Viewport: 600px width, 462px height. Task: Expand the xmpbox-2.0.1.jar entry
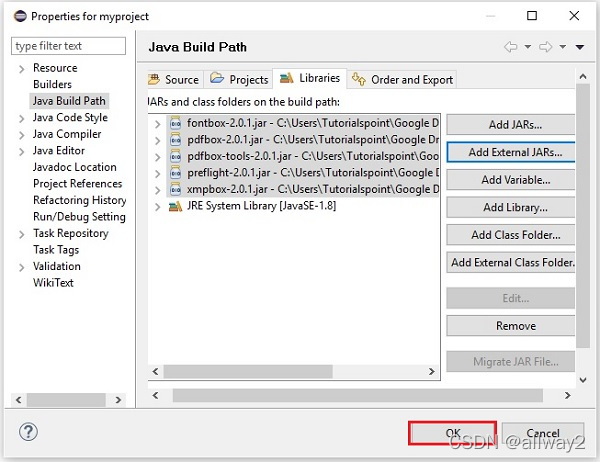(x=157, y=190)
